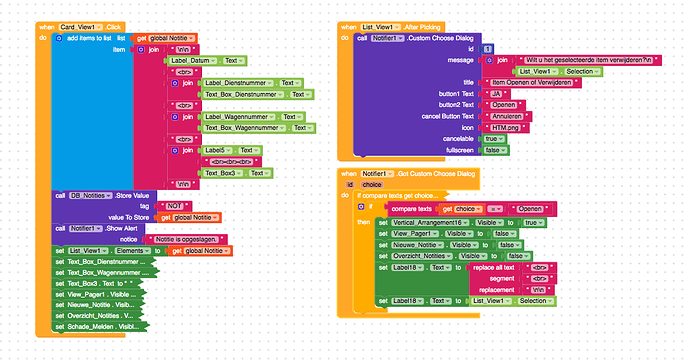Open Notifier1 dropdown in Custom Choose Dialog call
The width and height of the screenshot is (690, 364).
pos(387,39)
